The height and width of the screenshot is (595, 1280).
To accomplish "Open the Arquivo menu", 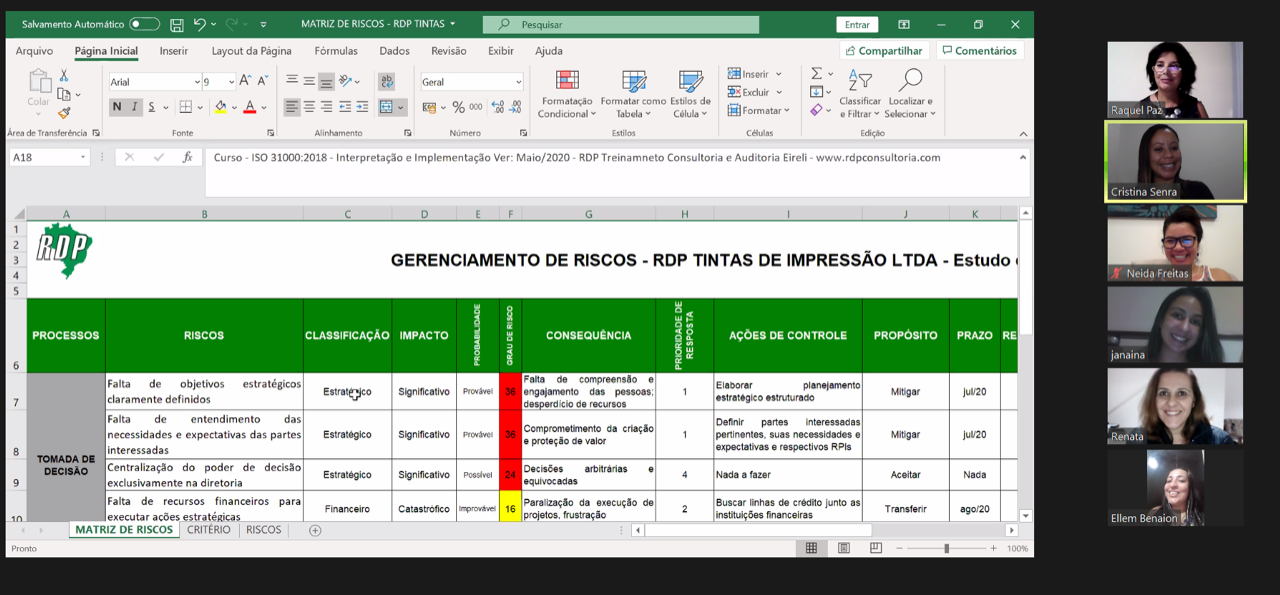I will click(x=34, y=51).
